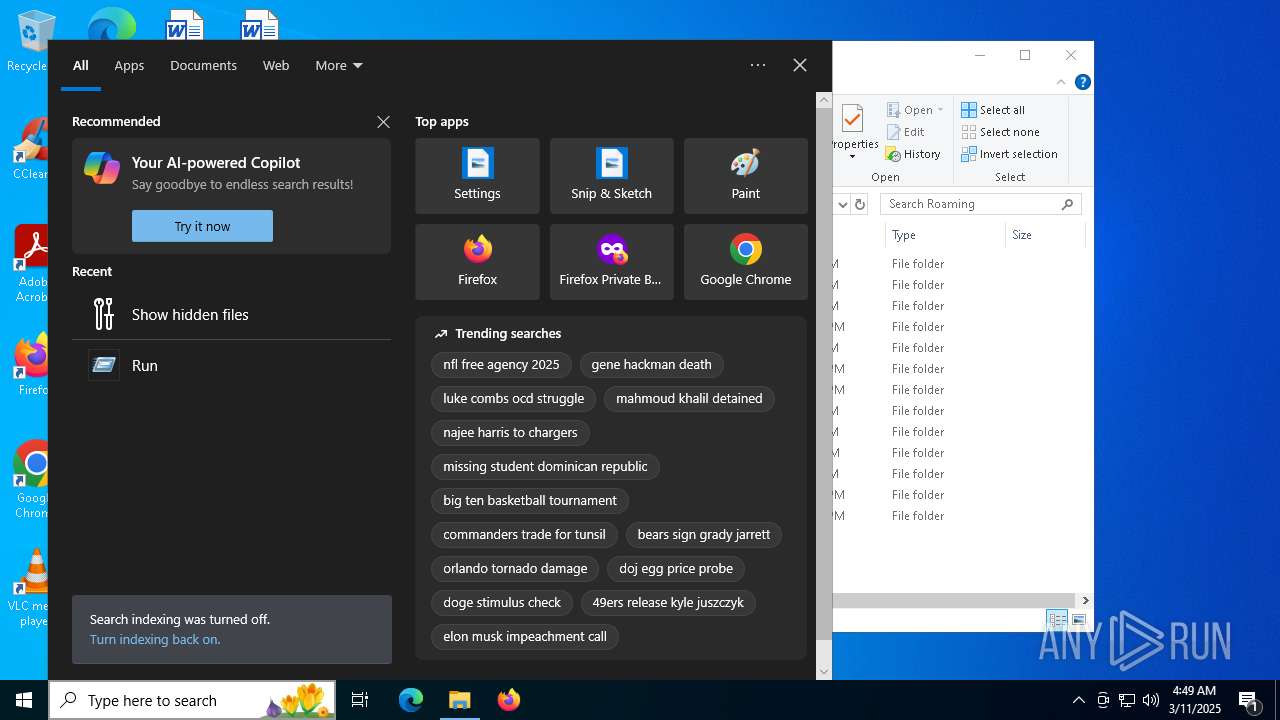Switch to Documents search tab
Screen dimensions: 1280x720
point(203,65)
